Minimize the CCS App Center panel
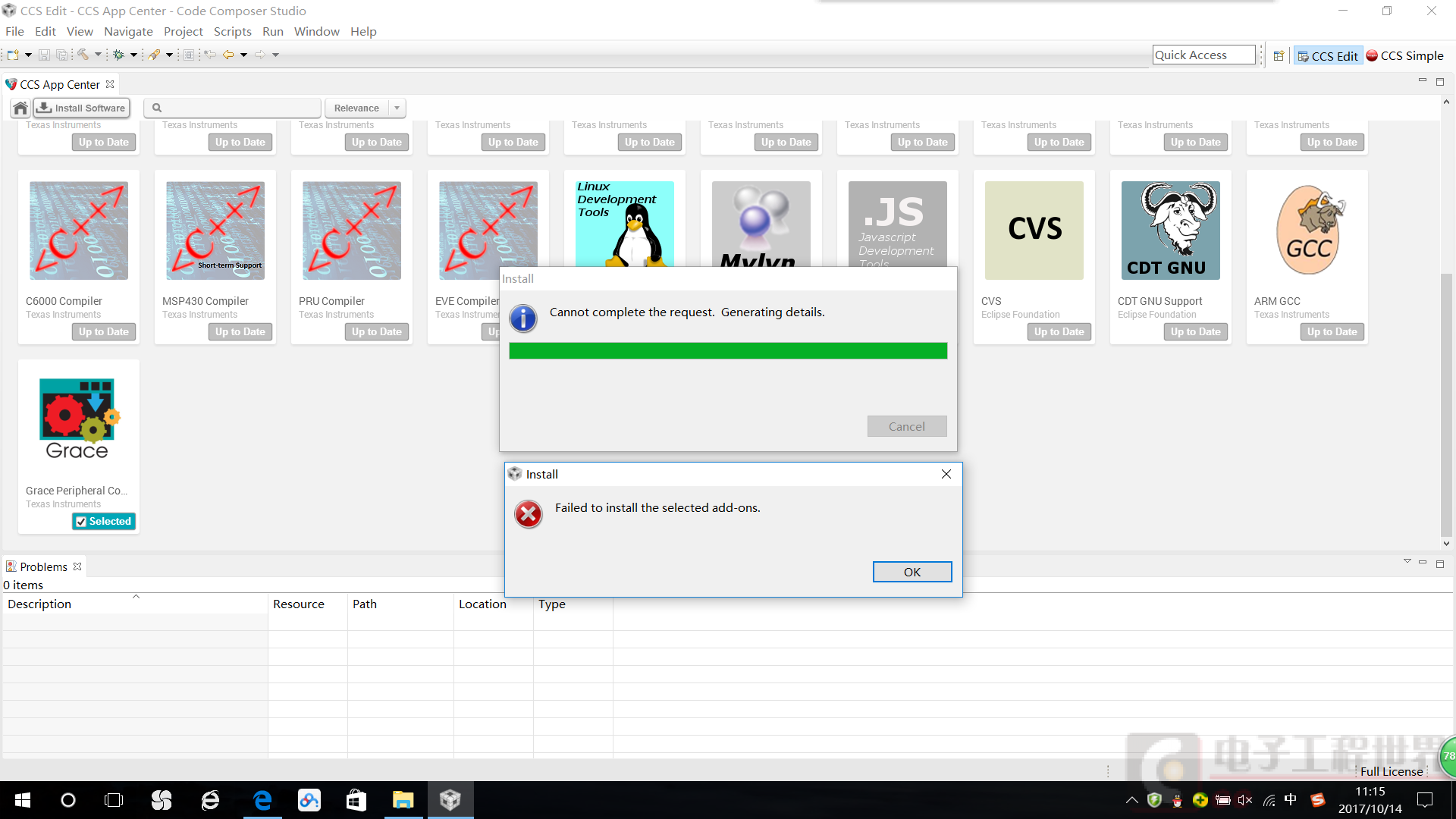Image resolution: width=1456 pixels, height=819 pixels. click(1423, 80)
